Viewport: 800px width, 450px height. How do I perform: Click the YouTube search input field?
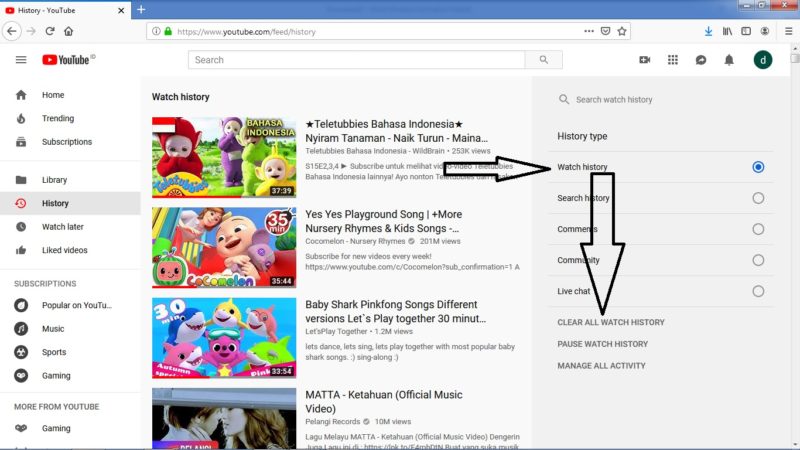pyautogui.click(x=356, y=60)
